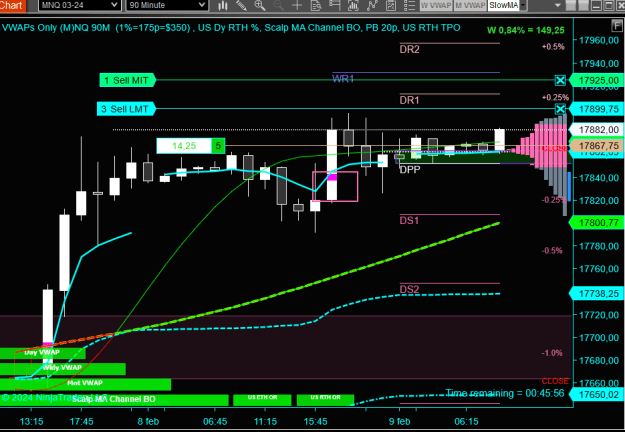
Task: Click the 15:45 time axis label
Action: pos(315,422)
